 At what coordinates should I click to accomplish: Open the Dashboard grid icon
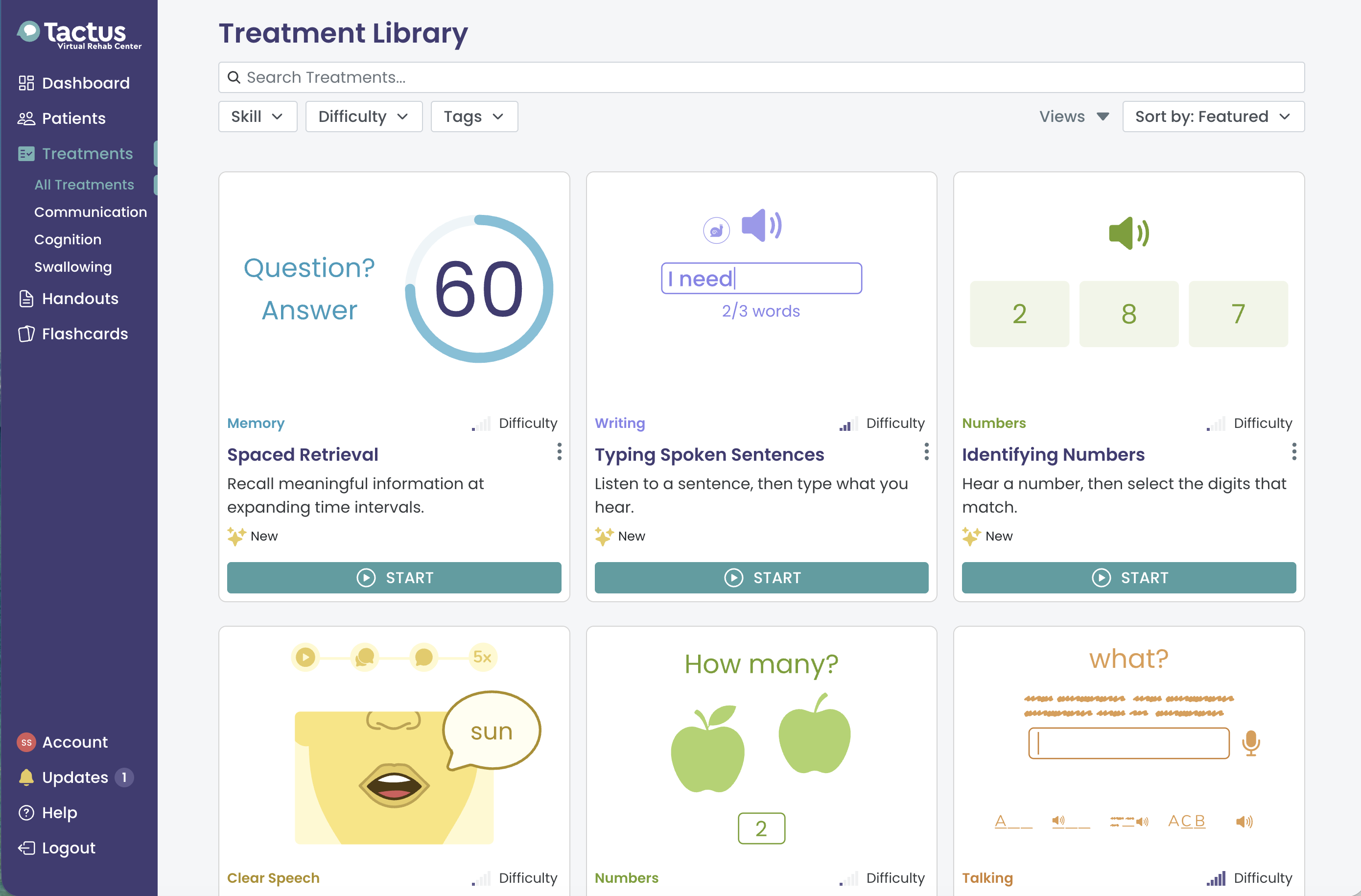(x=26, y=84)
